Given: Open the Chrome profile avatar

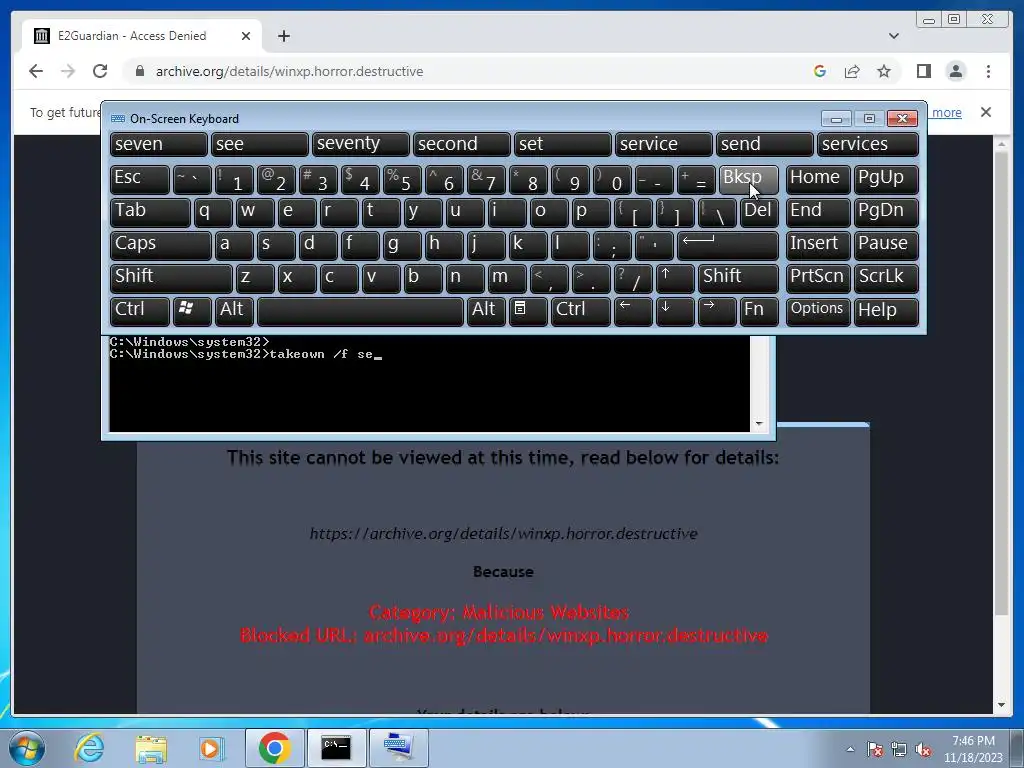Looking at the screenshot, I should pyautogui.click(x=956, y=71).
